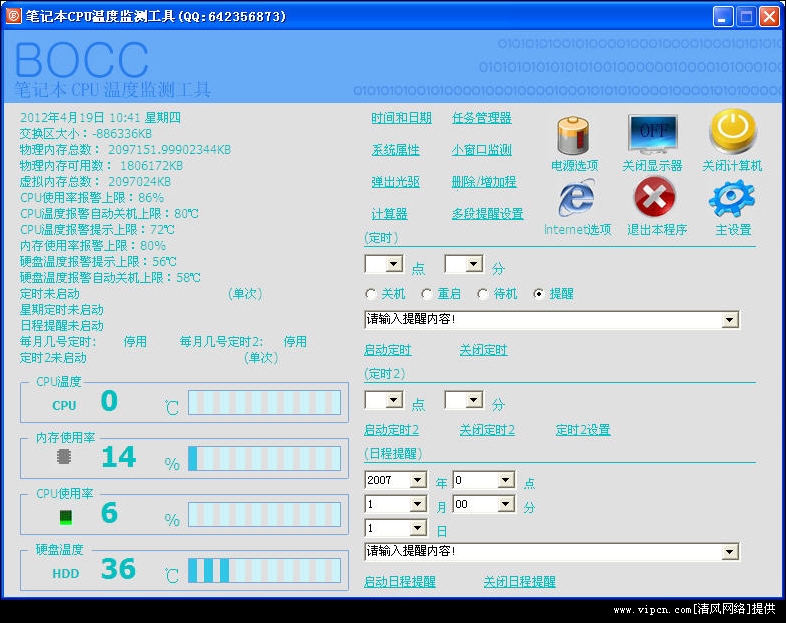Open the 时间和日期 link
This screenshot has width=786, height=623.
point(401,118)
